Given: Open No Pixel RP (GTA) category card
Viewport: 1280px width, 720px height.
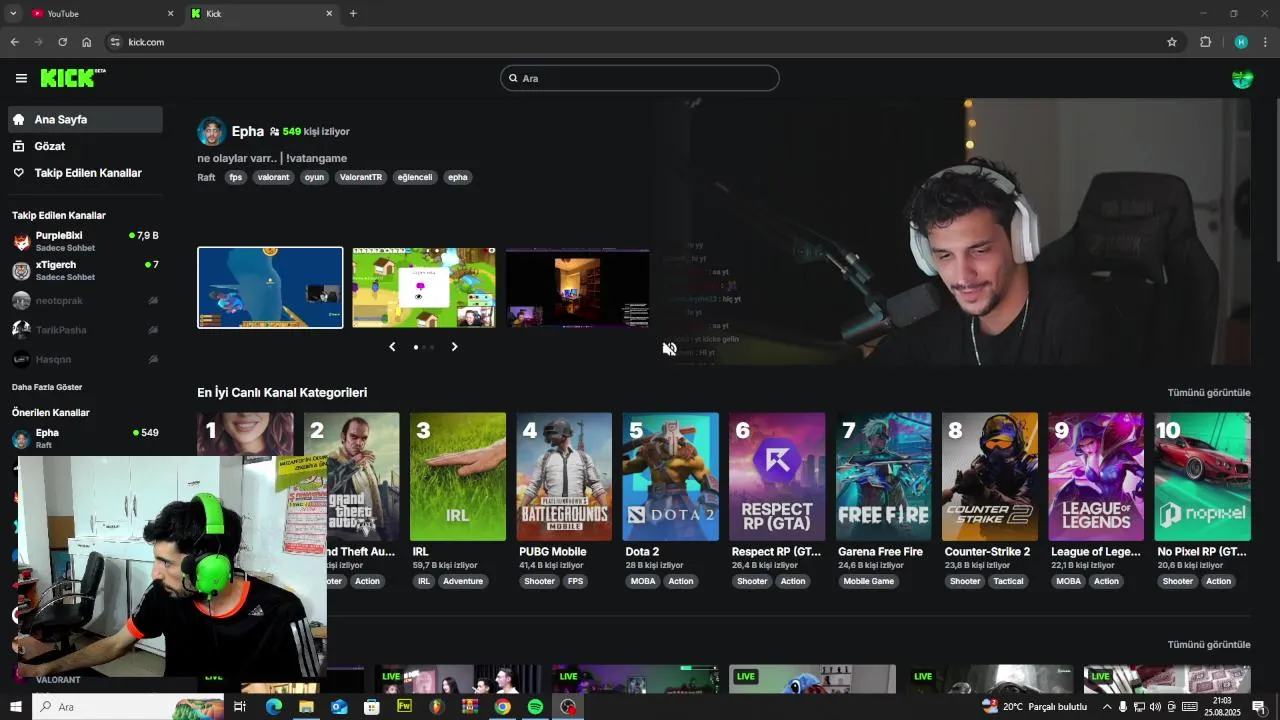Looking at the screenshot, I should pyautogui.click(x=1202, y=477).
